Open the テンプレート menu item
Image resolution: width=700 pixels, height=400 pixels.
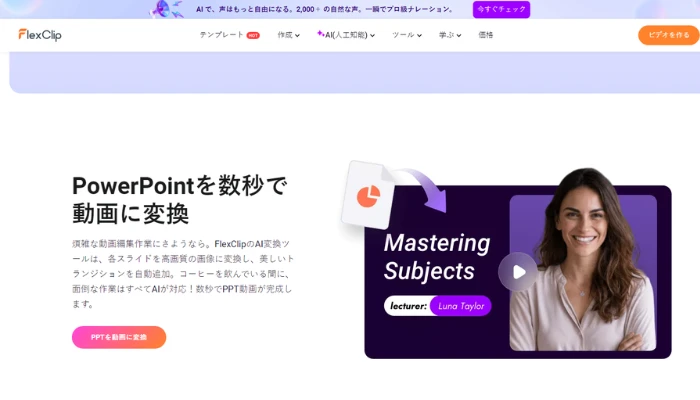[x=221, y=35]
